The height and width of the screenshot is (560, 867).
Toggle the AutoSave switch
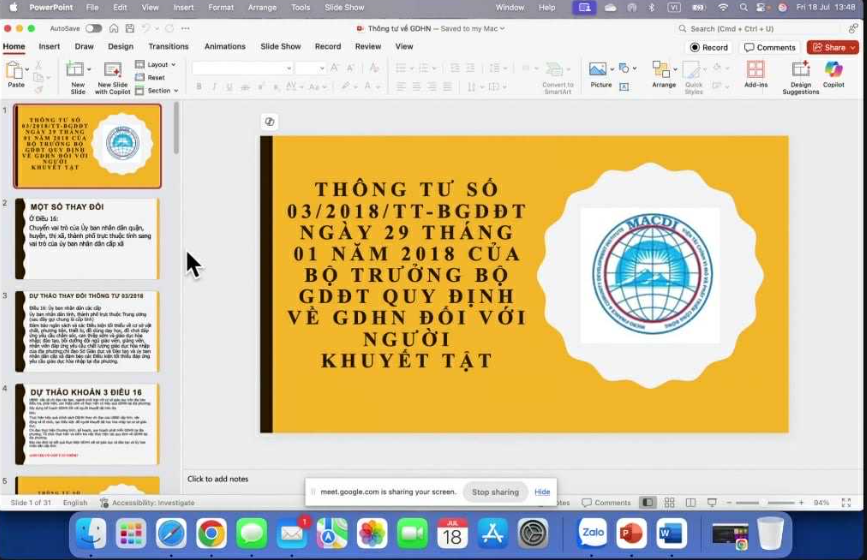coord(93,28)
